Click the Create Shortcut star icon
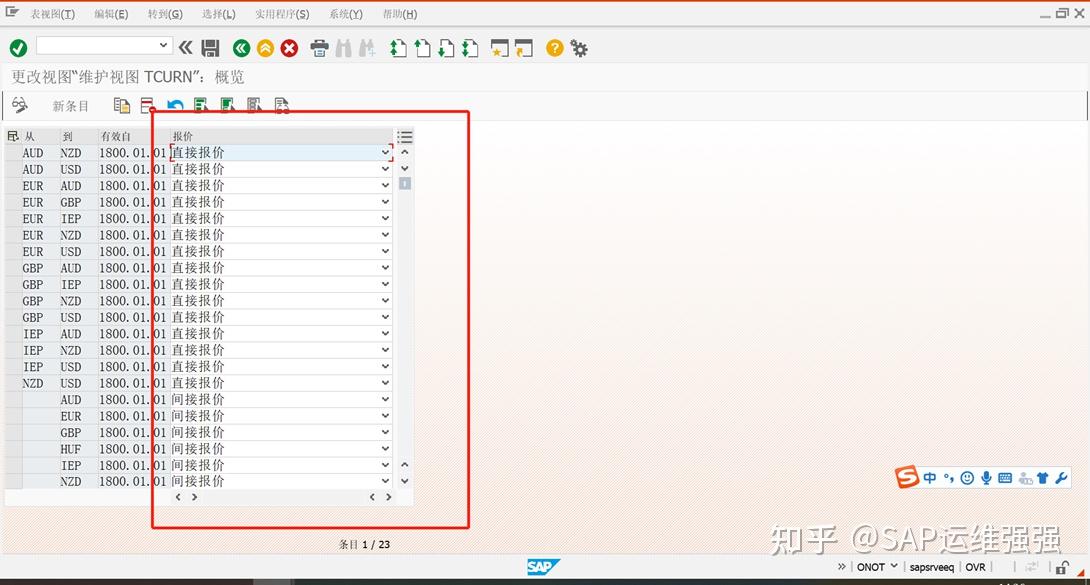1090x585 pixels. coord(497,47)
